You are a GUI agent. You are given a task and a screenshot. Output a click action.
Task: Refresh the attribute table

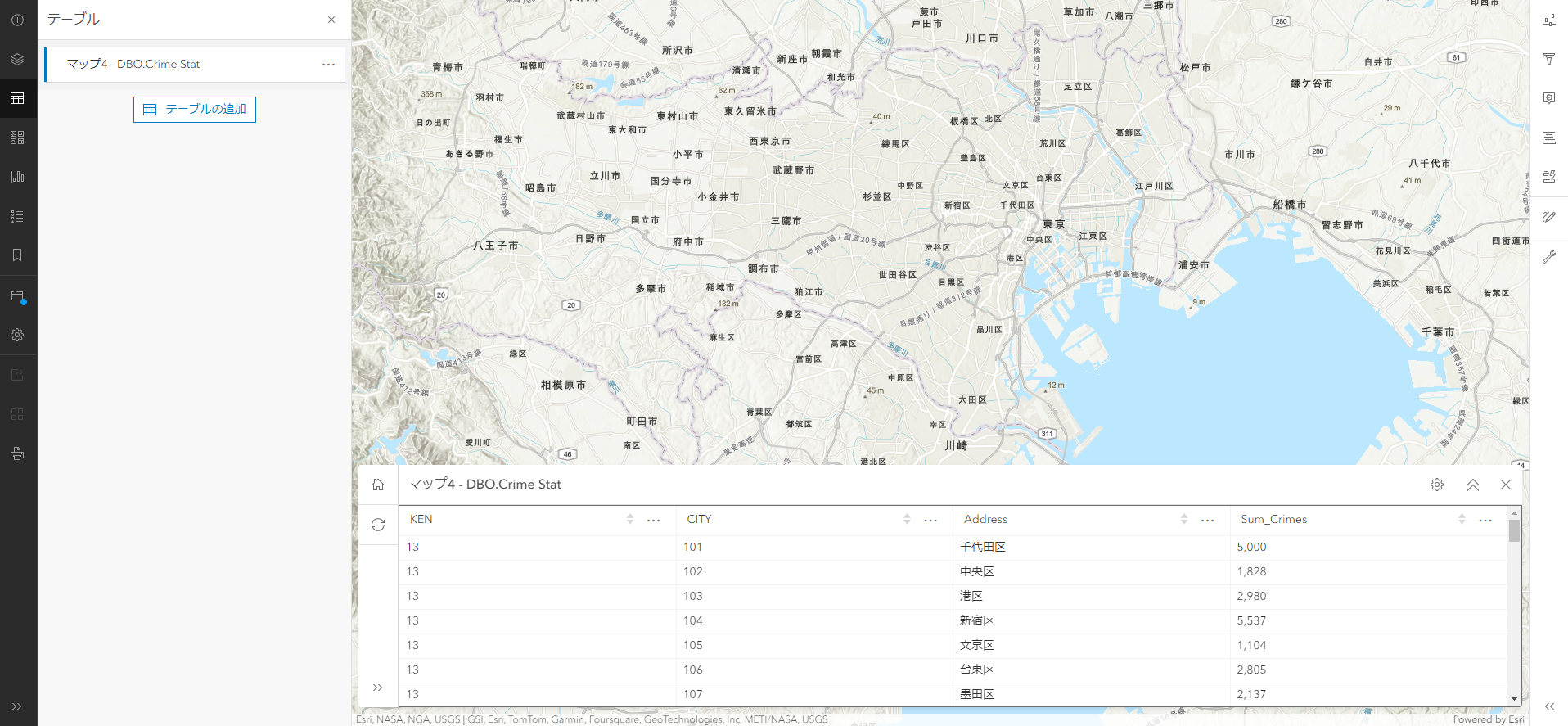[378, 525]
